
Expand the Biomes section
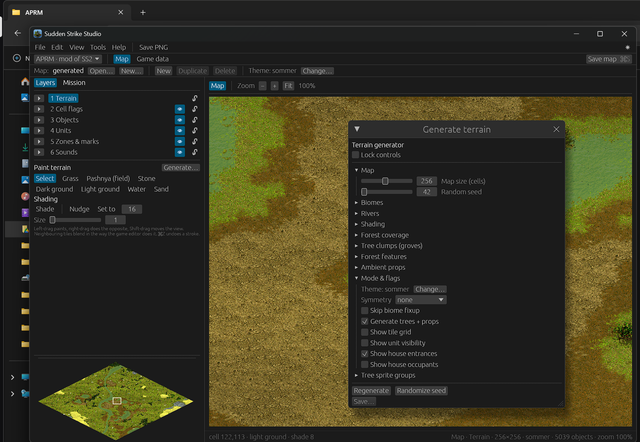pos(356,202)
